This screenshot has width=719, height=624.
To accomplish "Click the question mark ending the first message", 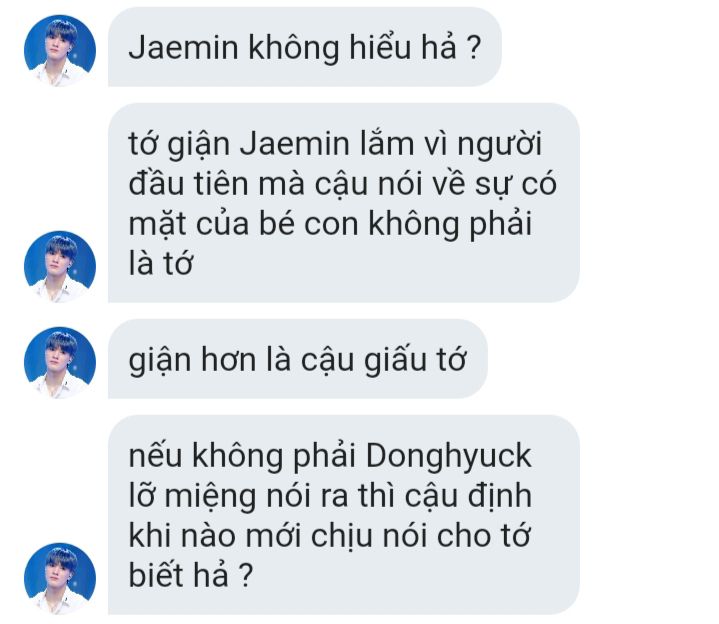I will coord(474,47).
